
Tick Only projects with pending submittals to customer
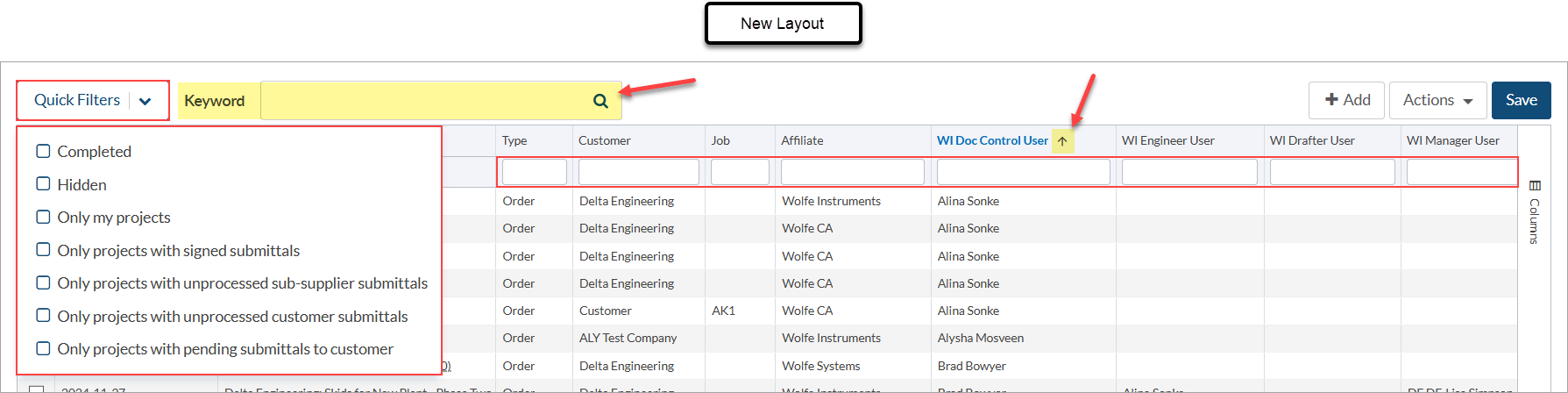click(x=43, y=348)
